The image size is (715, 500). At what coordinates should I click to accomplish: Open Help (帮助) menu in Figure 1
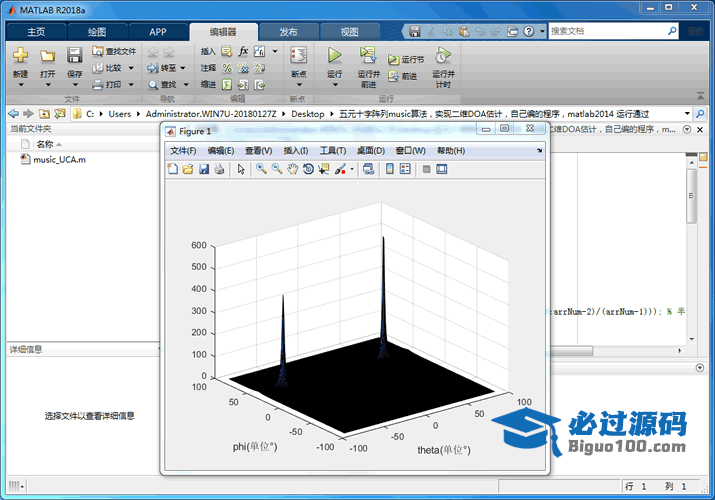(x=451, y=150)
